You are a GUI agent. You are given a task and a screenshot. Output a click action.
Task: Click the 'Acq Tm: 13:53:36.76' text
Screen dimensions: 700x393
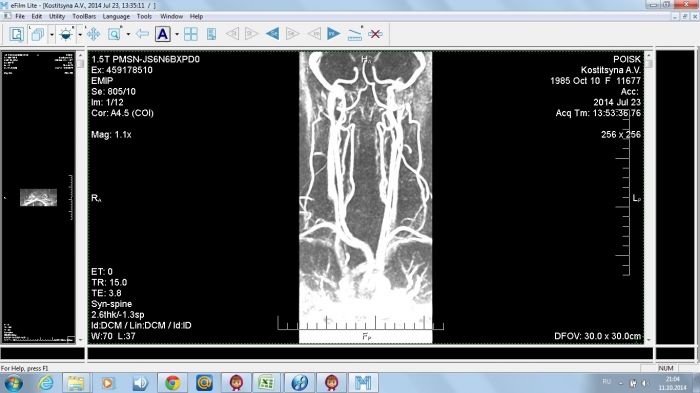coord(598,113)
